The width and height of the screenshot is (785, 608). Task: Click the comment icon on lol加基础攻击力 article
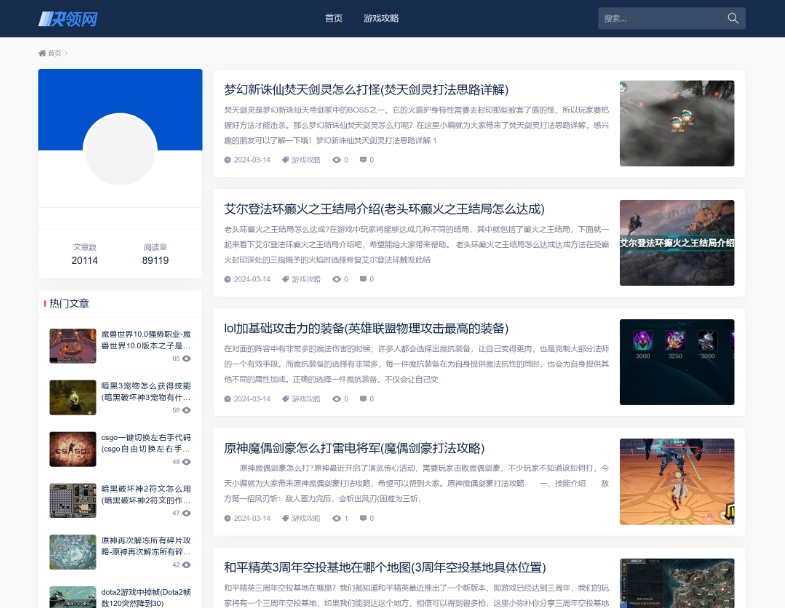[x=363, y=399]
